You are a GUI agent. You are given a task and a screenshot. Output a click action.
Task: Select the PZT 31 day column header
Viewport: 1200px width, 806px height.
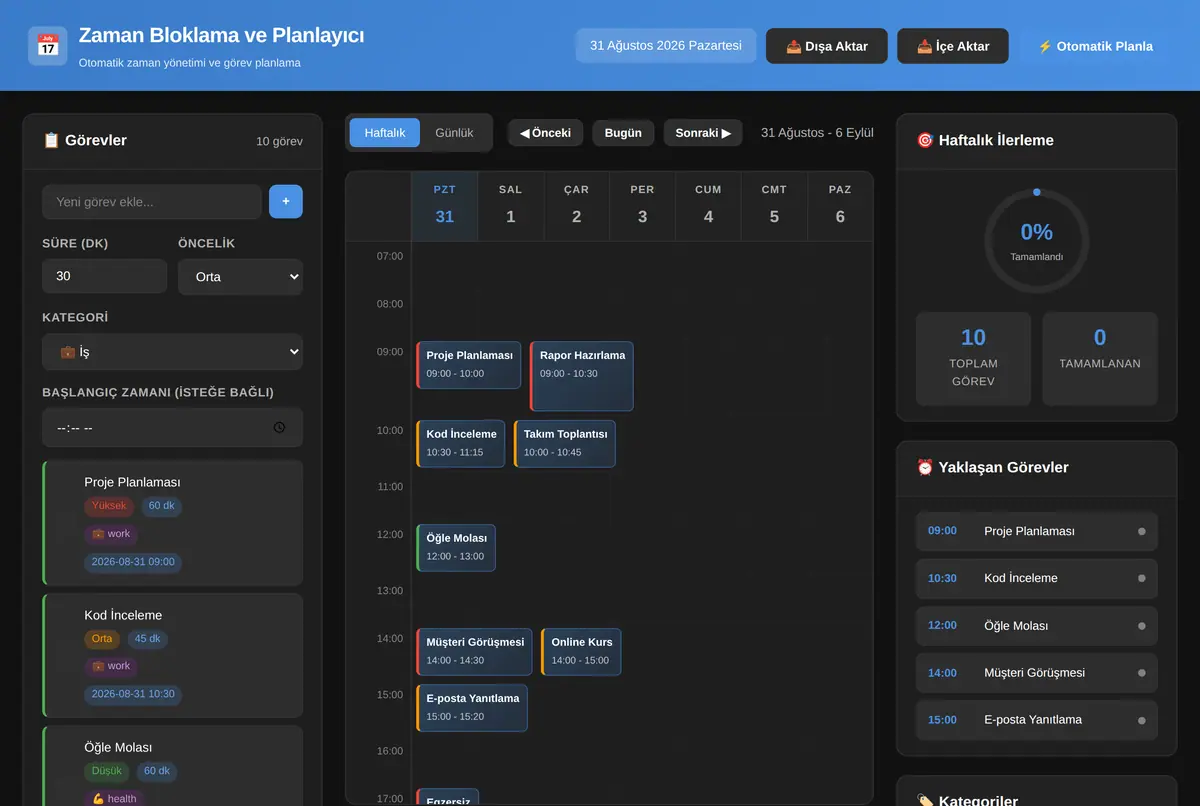click(444, 206)
